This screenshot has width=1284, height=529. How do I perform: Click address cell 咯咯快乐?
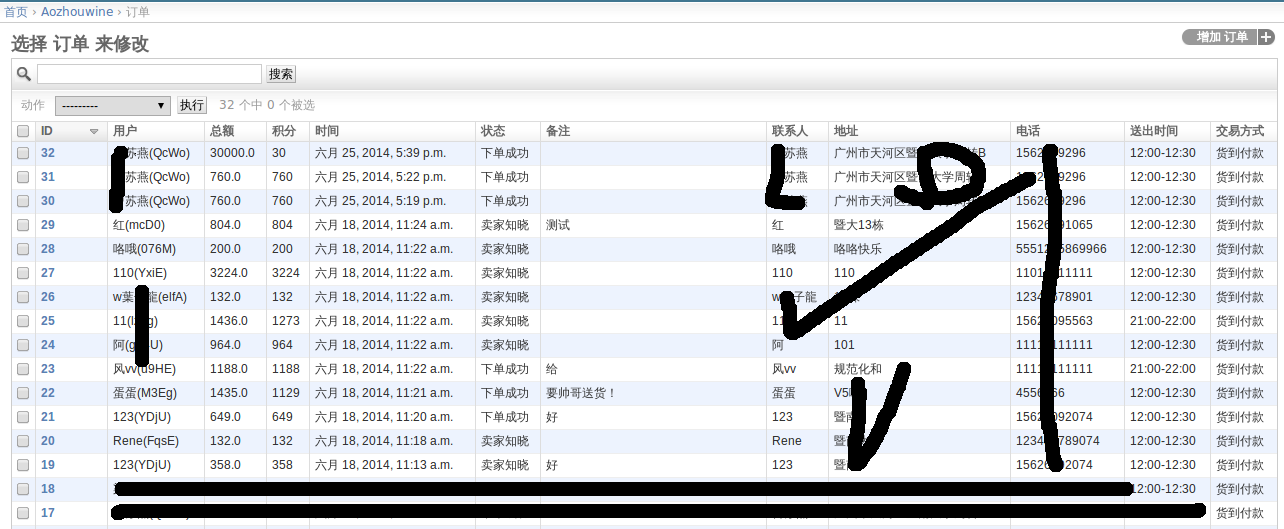(x=858, y=249)
